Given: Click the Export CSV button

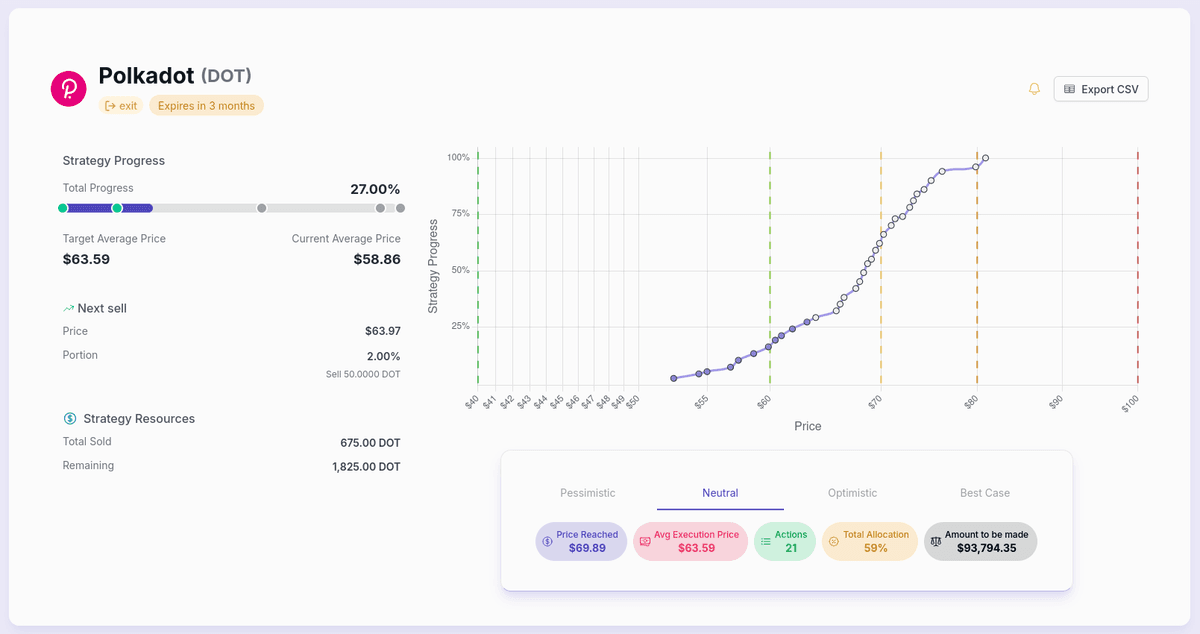Looking at the screenshot, I should point(1101,89).
